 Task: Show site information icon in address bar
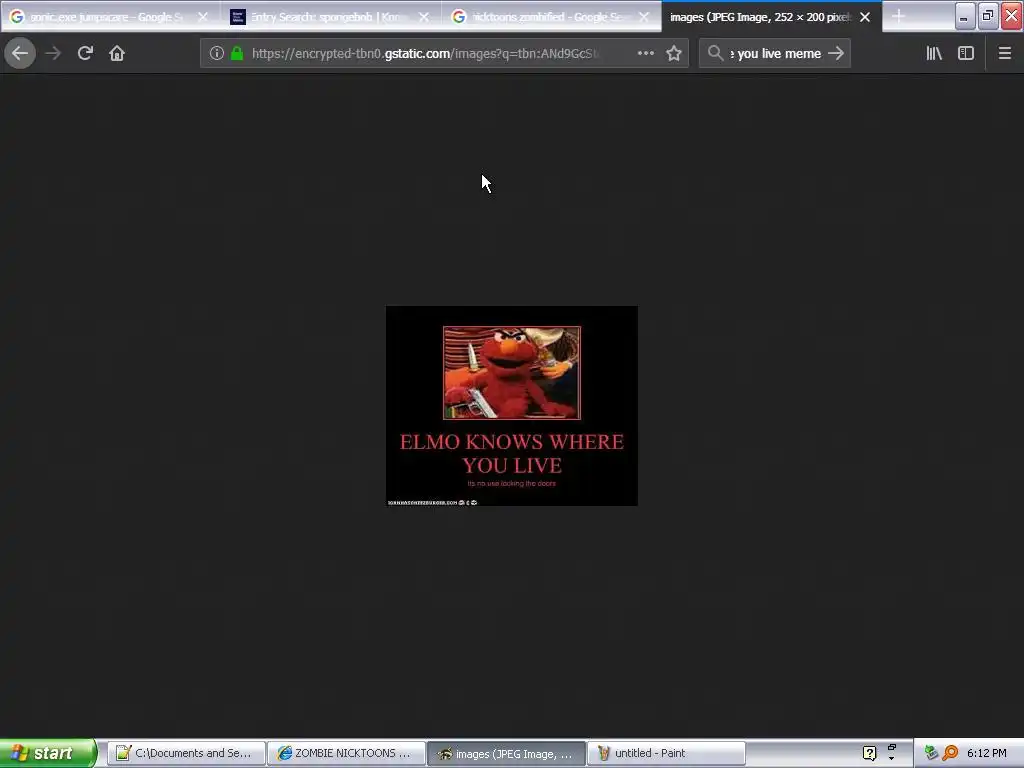(x=217, y=54)
